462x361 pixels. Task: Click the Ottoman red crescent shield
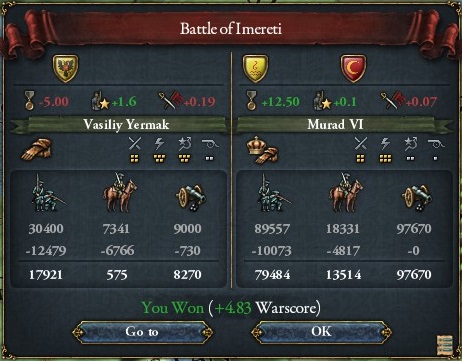point(353,69)
